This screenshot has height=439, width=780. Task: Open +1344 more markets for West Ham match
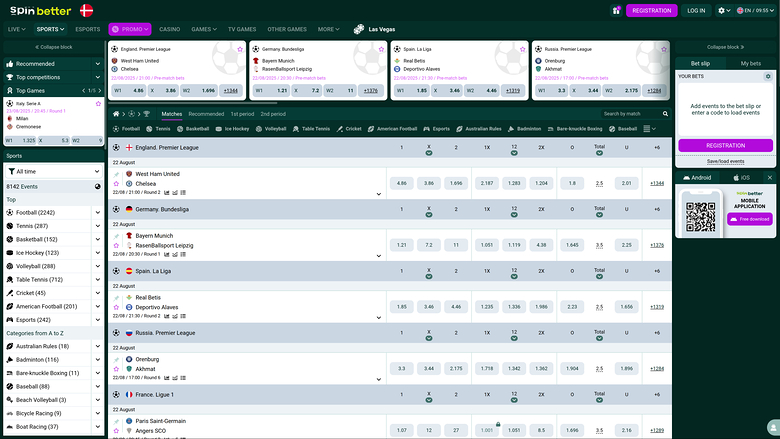point(657,183)
